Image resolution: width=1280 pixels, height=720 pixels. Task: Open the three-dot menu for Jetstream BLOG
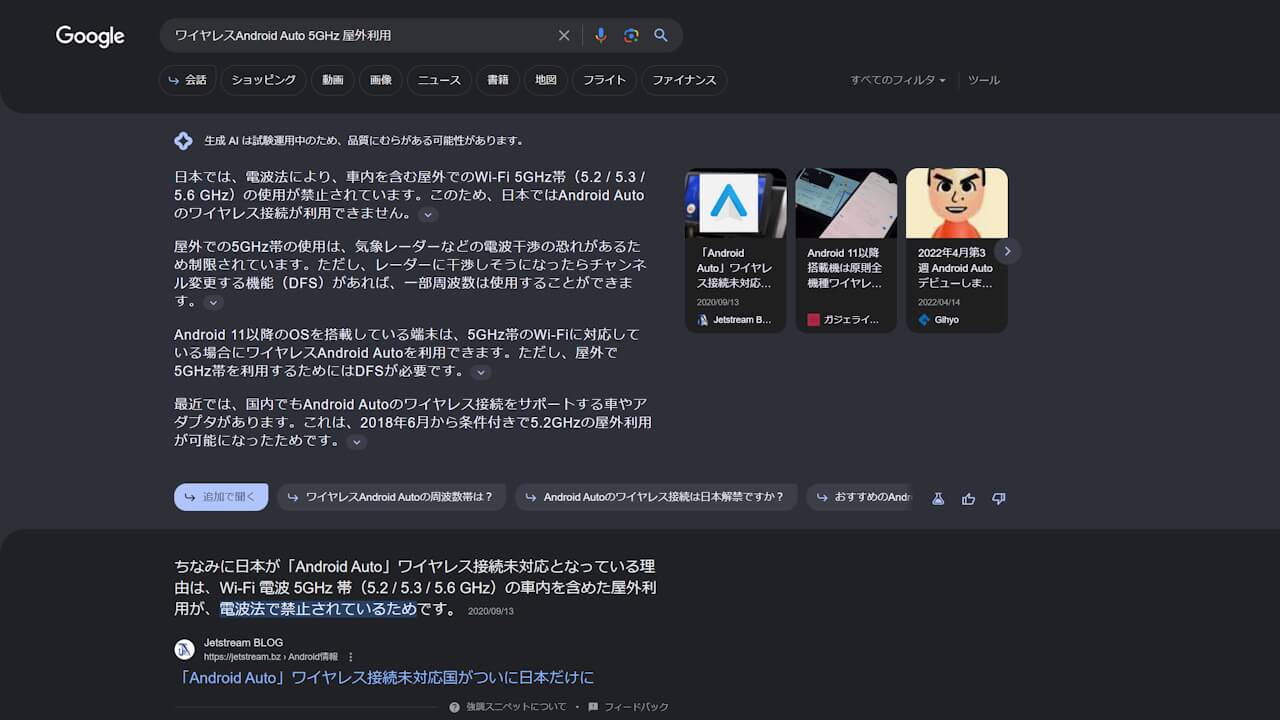click(350, 657)
